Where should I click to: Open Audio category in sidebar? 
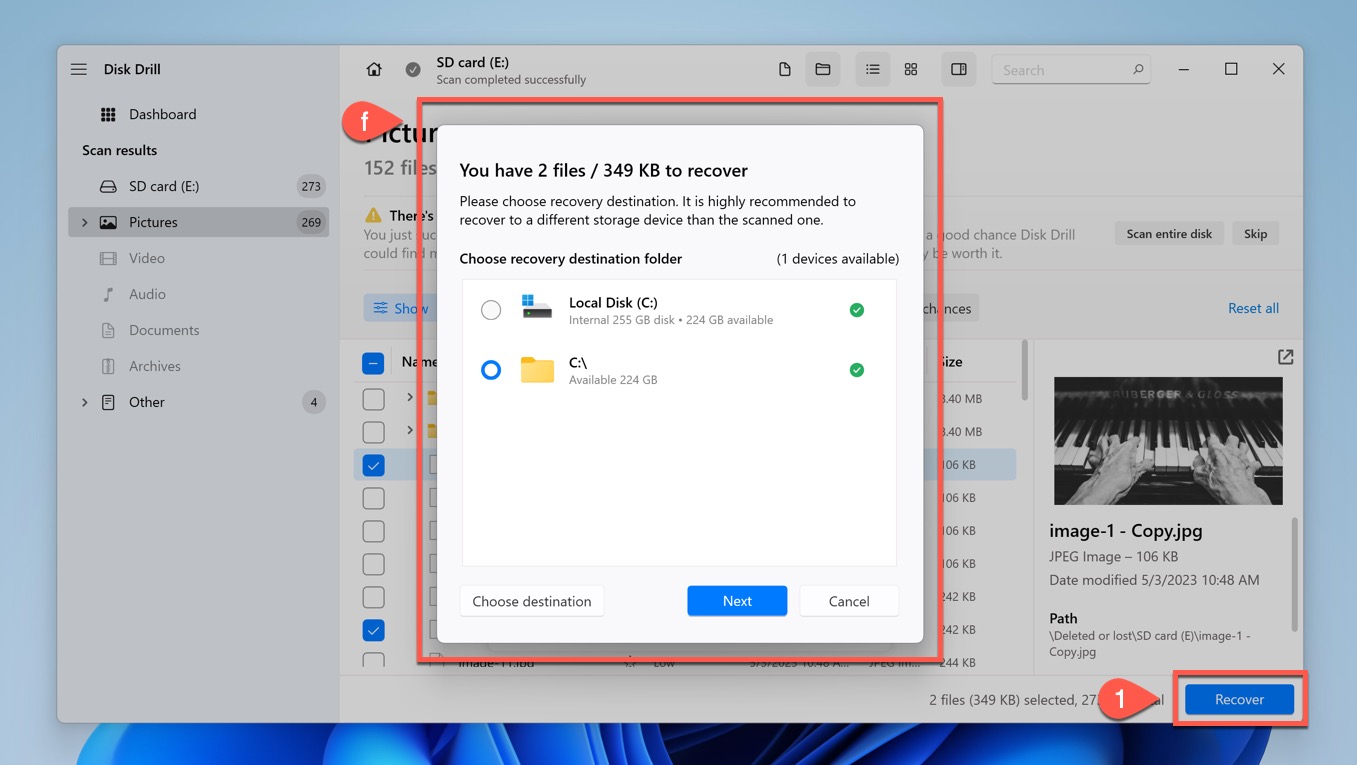pyautogui.click(x=198, y=294)
